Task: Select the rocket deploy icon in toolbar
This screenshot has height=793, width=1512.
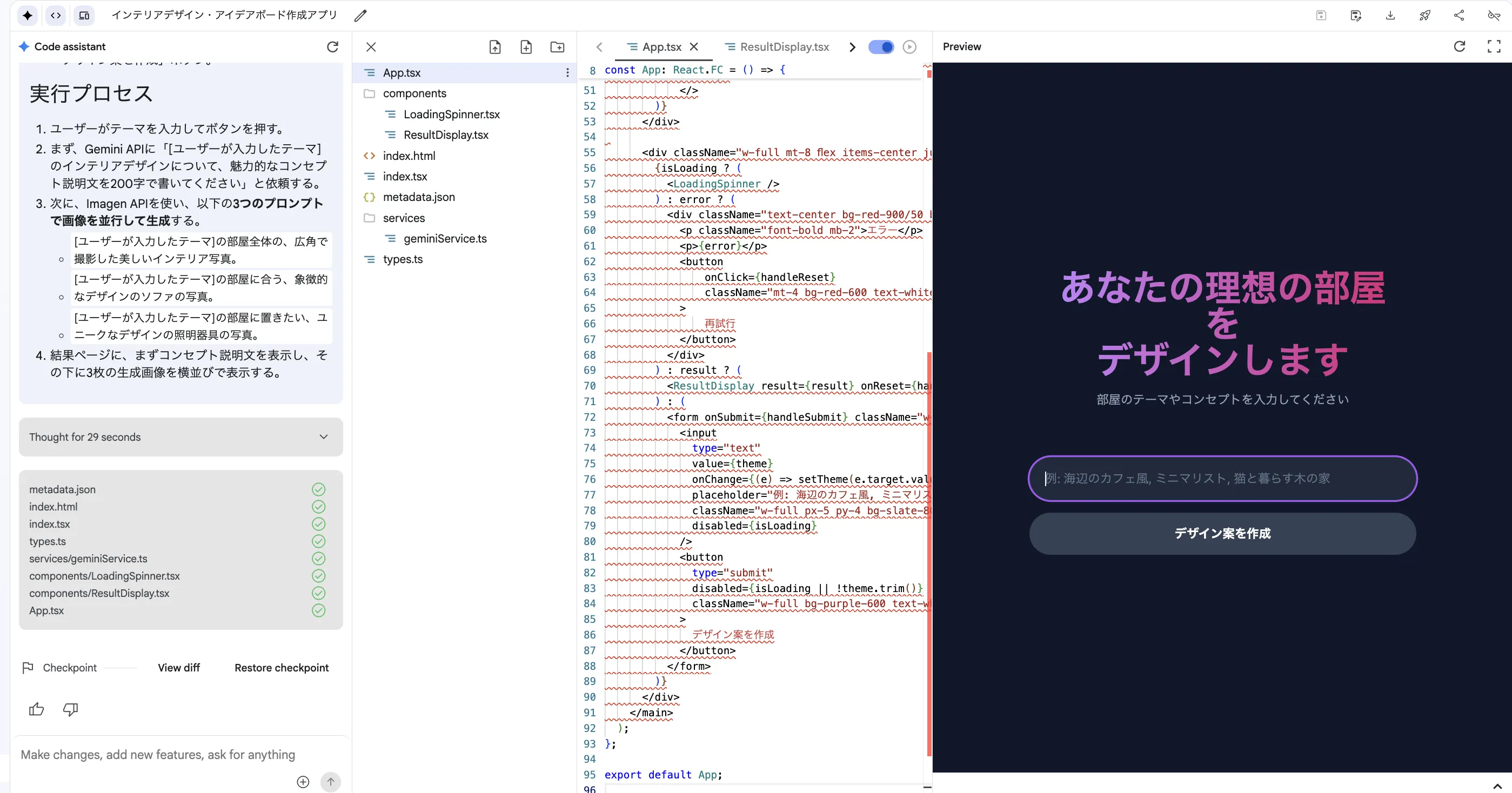Action: [x=1425, y=16]
